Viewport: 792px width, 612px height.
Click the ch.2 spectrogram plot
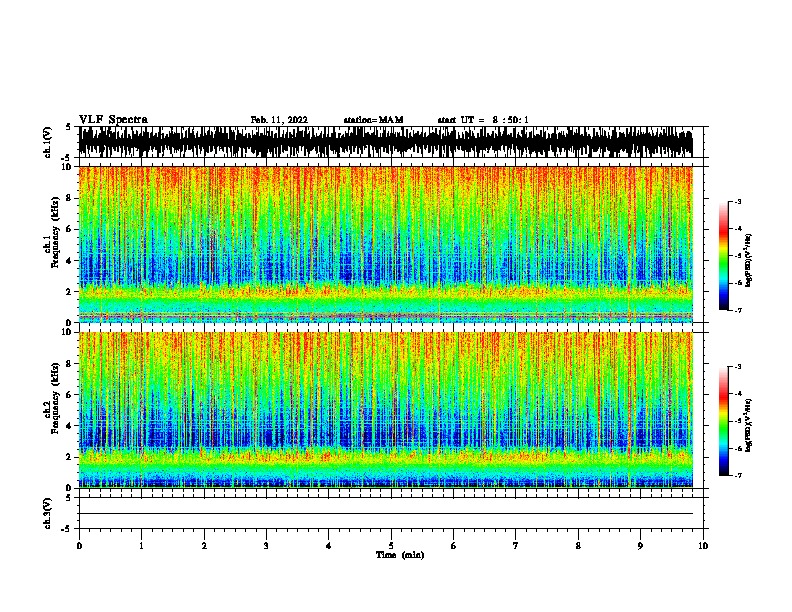[x=385, y=410]
